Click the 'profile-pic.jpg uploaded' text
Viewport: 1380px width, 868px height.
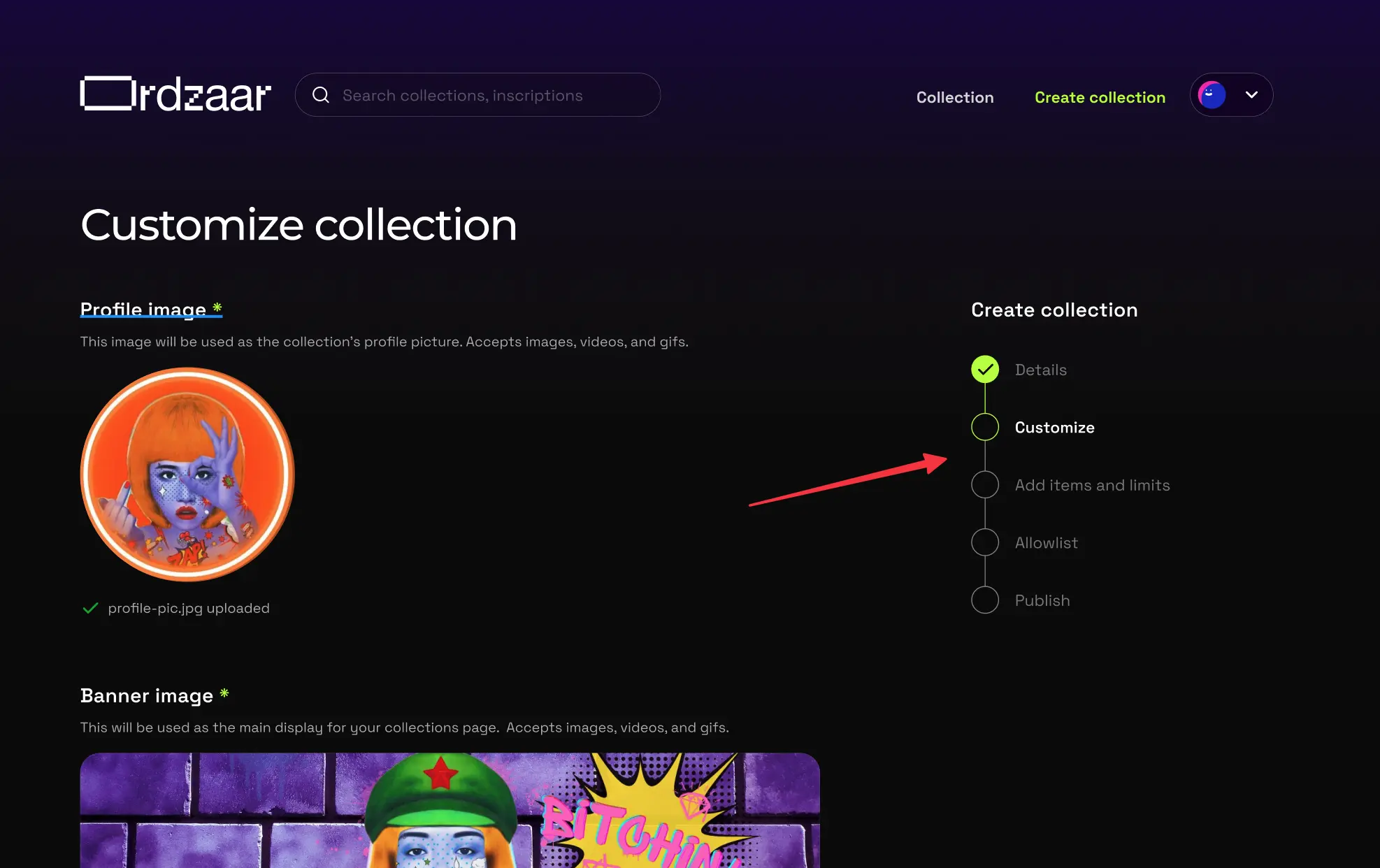pyautogui.click(x=189, y=608)
